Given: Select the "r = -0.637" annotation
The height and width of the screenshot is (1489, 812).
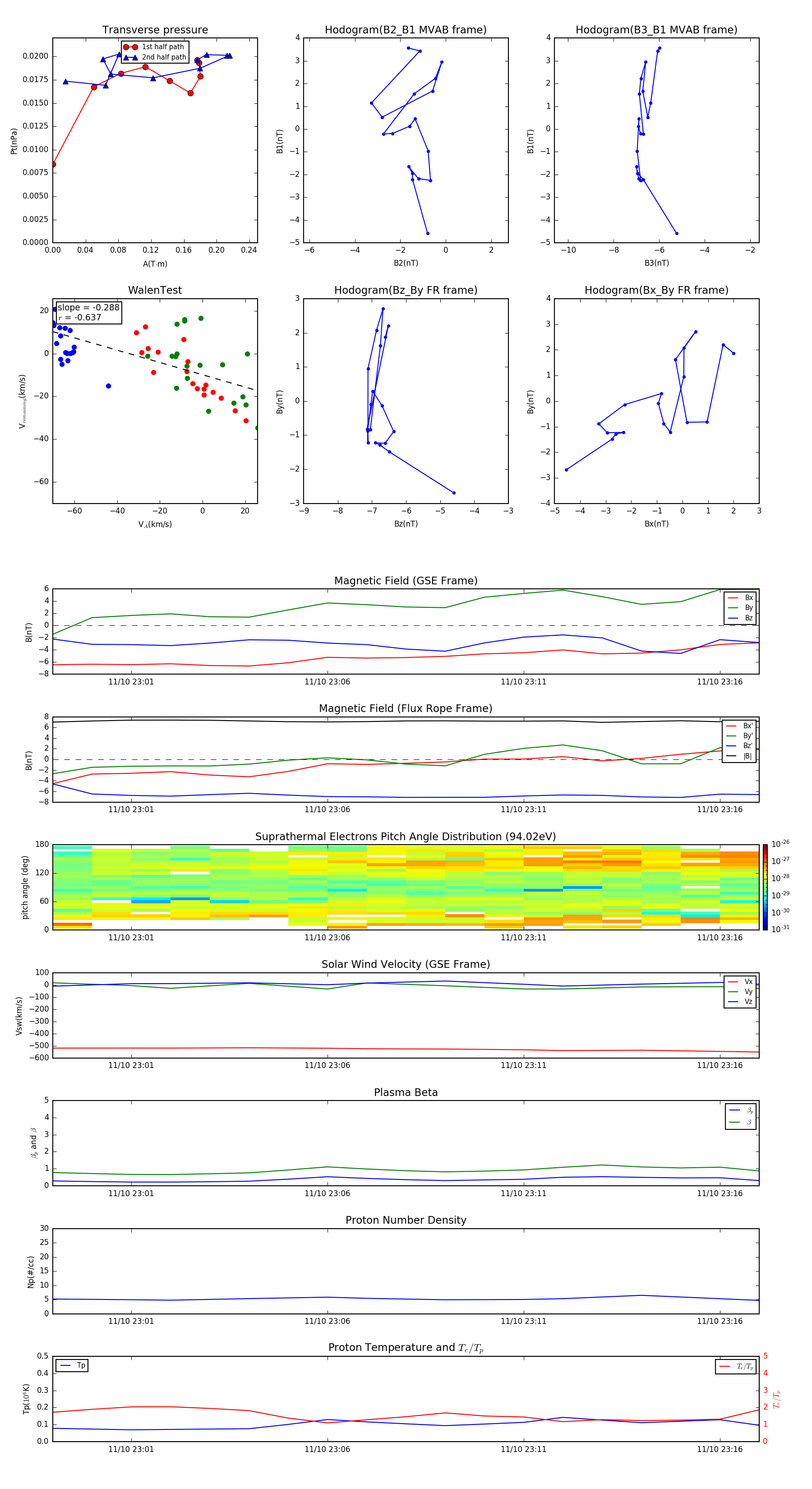Looking at the screenshot, I should pos(80,317).
